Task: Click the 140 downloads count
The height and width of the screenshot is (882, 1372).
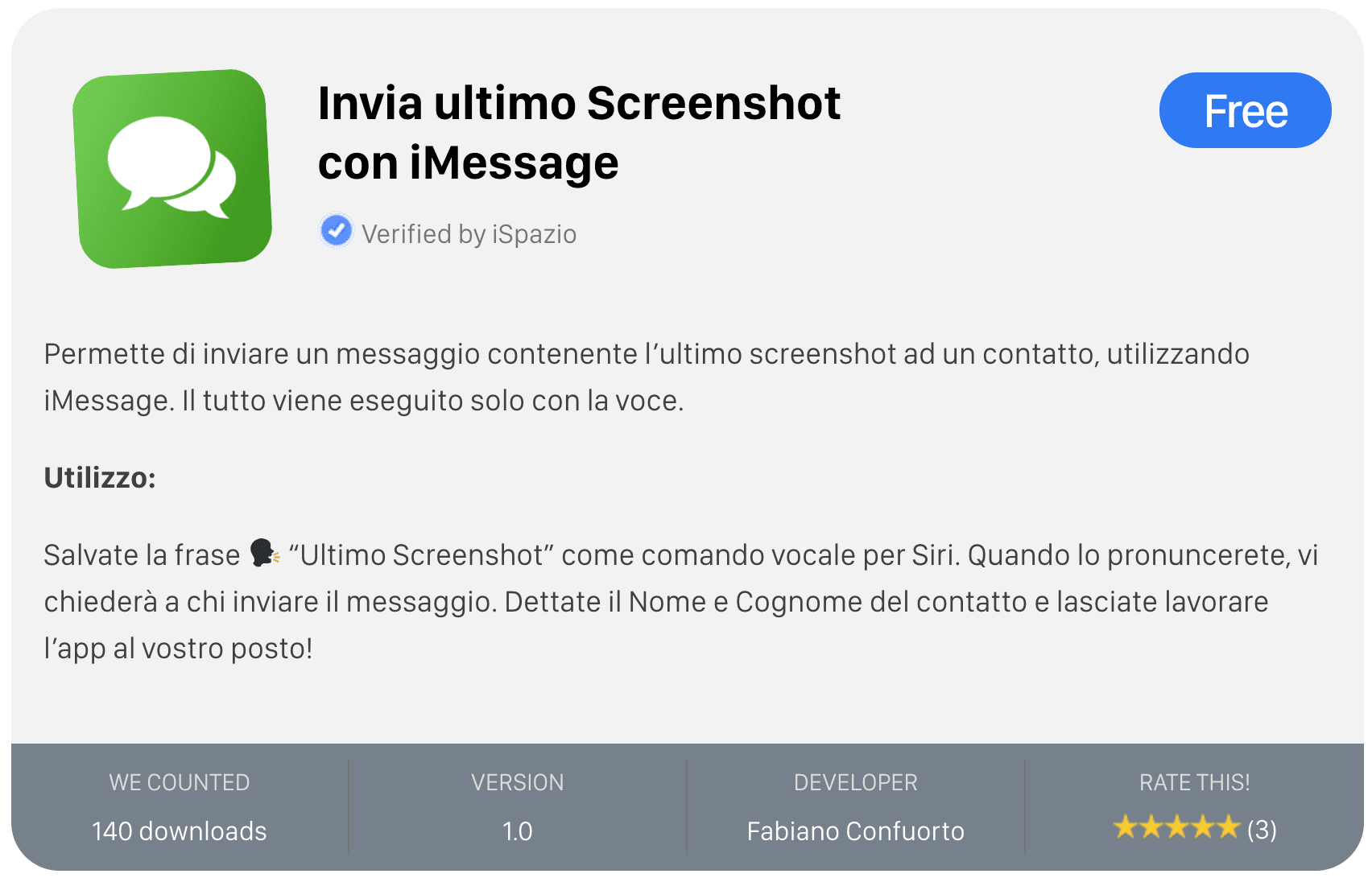Action: click(179, 830)
